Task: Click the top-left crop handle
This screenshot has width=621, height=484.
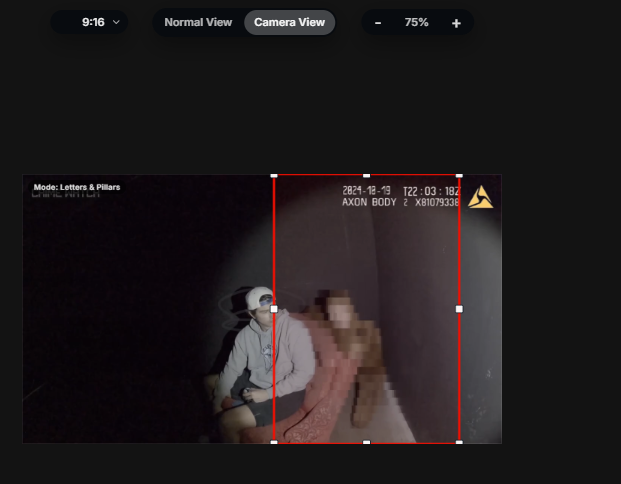Action: point(274,175)
